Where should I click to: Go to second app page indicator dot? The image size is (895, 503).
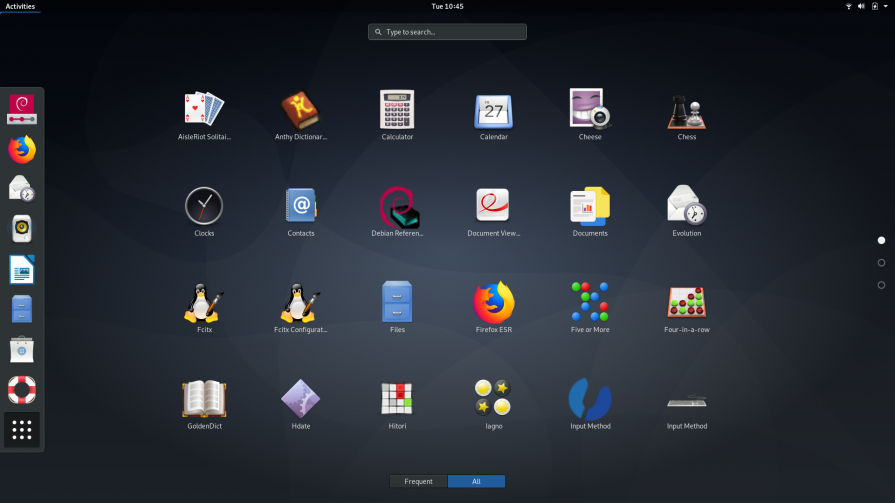tap(881, 263)
